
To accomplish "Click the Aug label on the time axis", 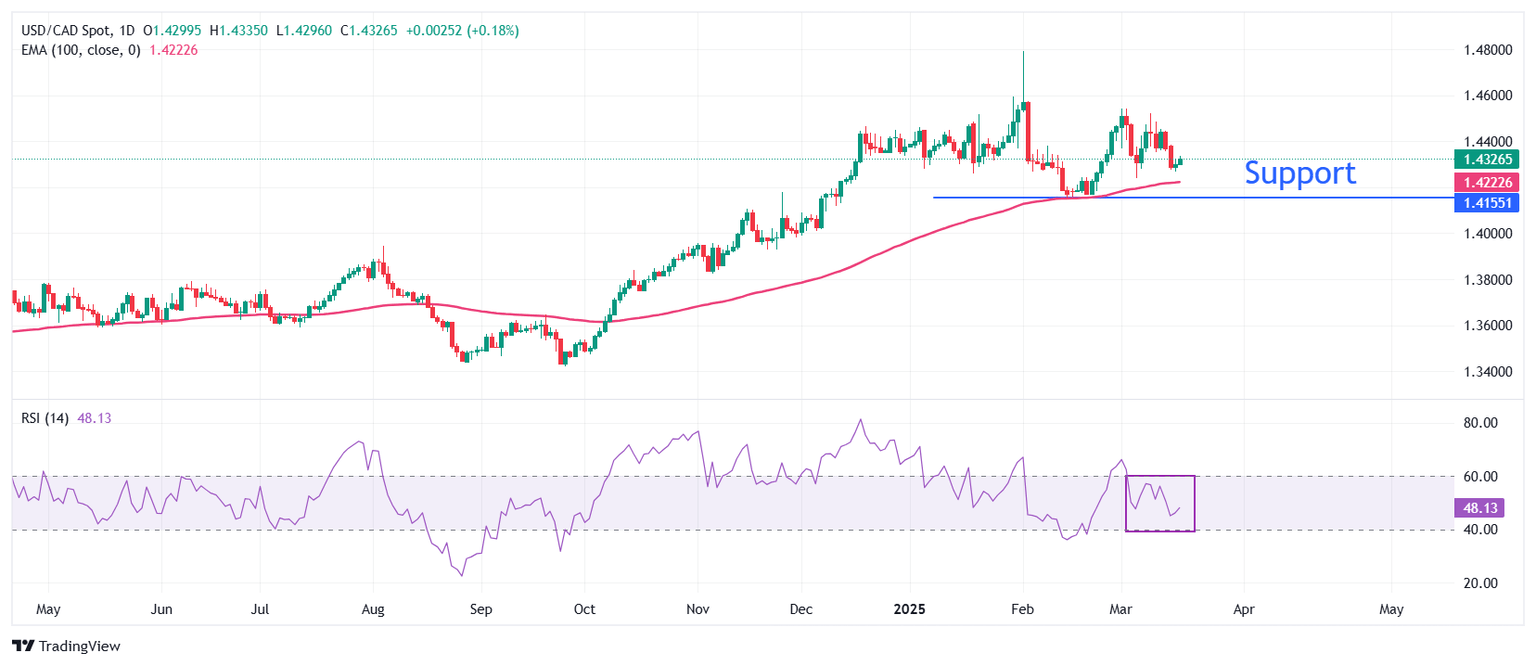I will [x=372, y=608].
